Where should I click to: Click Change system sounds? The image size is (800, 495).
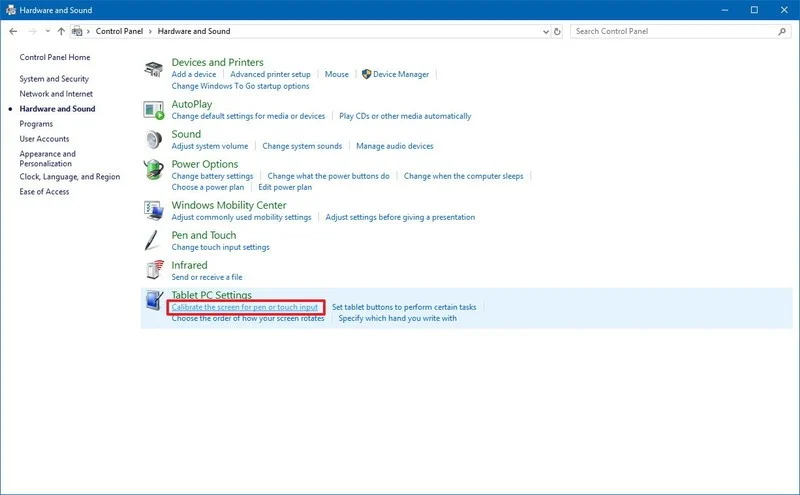click(x=302, y=146)
